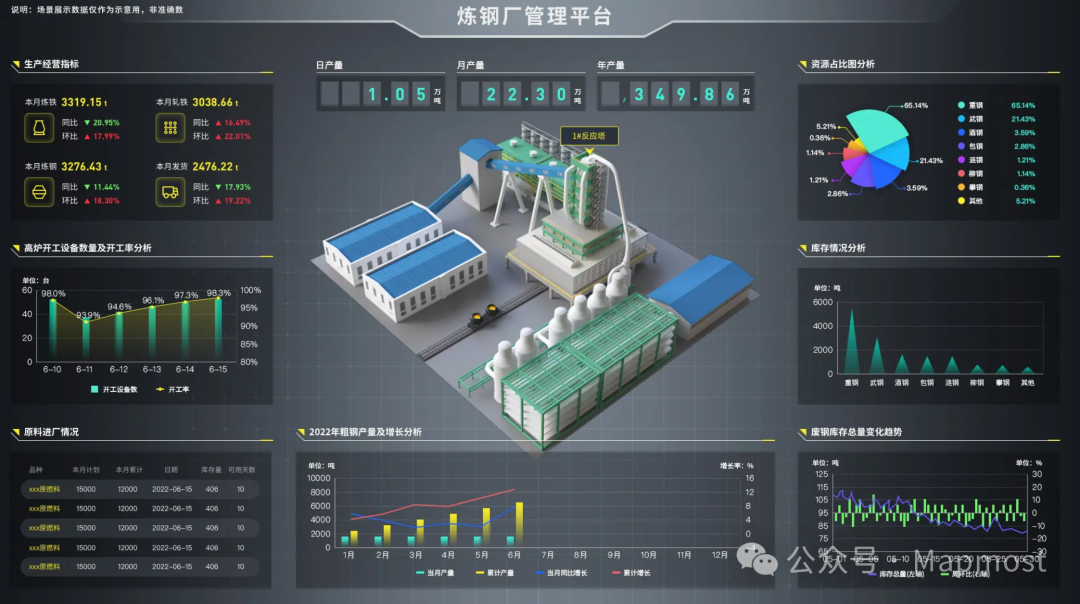Click 本月炼钢 环比 18.30% value
Image resolution: width=1080 pixels, height=604 pixels.
click(106, 200)
